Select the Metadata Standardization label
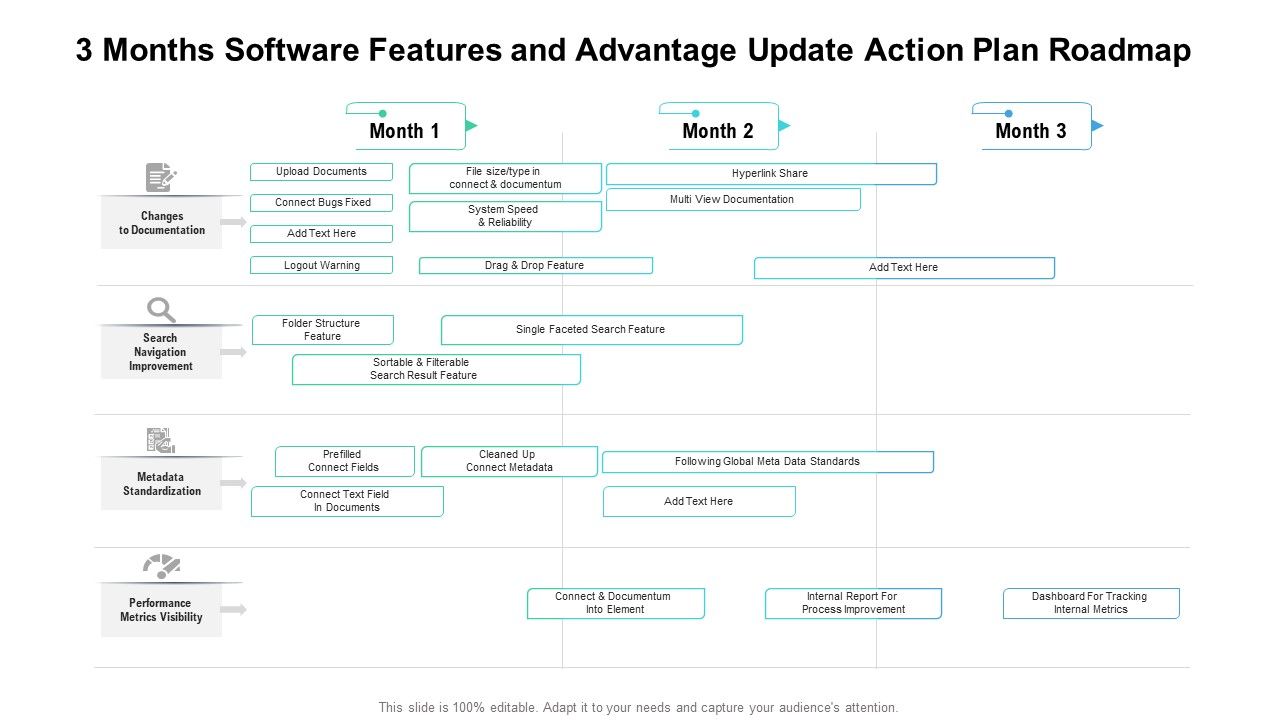The width and height of the screenshot is (1280, 720). (x=162, y=484)
